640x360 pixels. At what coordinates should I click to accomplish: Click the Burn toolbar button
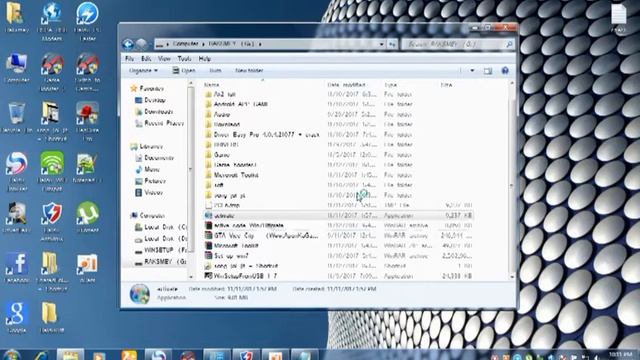tap(215, 71)
